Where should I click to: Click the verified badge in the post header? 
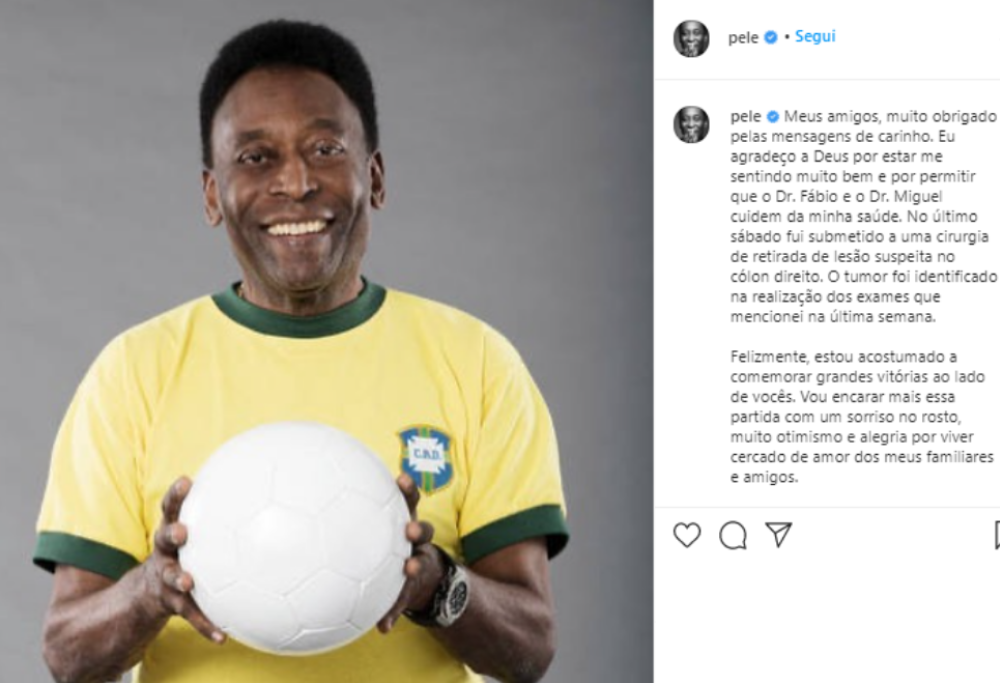pos(770,37)
